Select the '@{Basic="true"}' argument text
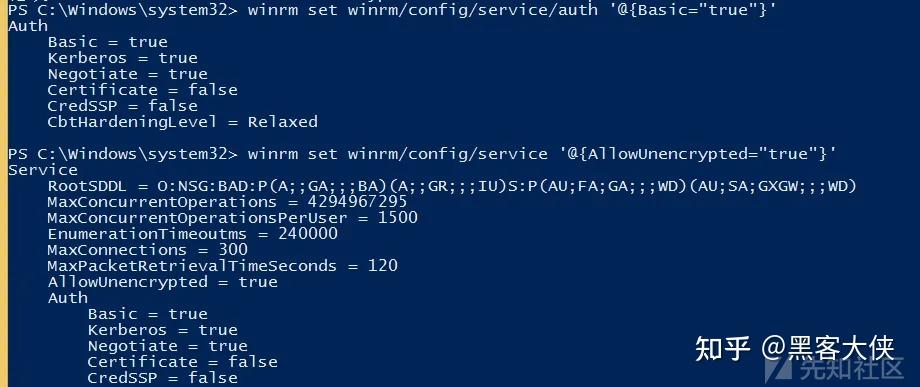The width and height of the screenshot is (920, 387). pos(697,10)
